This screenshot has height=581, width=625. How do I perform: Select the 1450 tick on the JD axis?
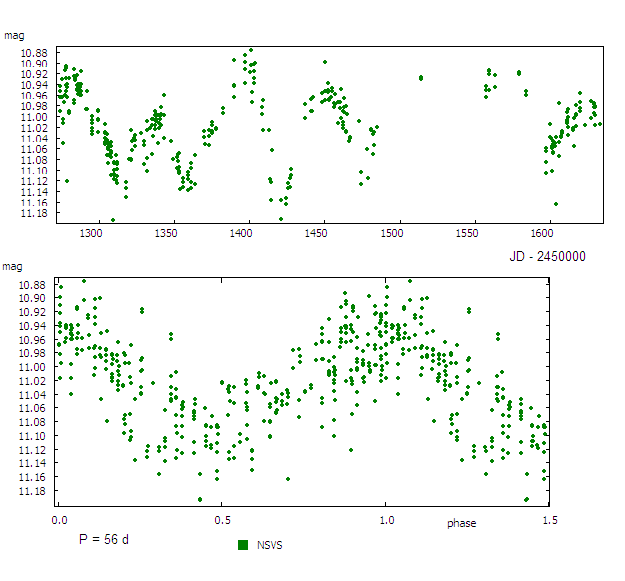coord(317,234)
